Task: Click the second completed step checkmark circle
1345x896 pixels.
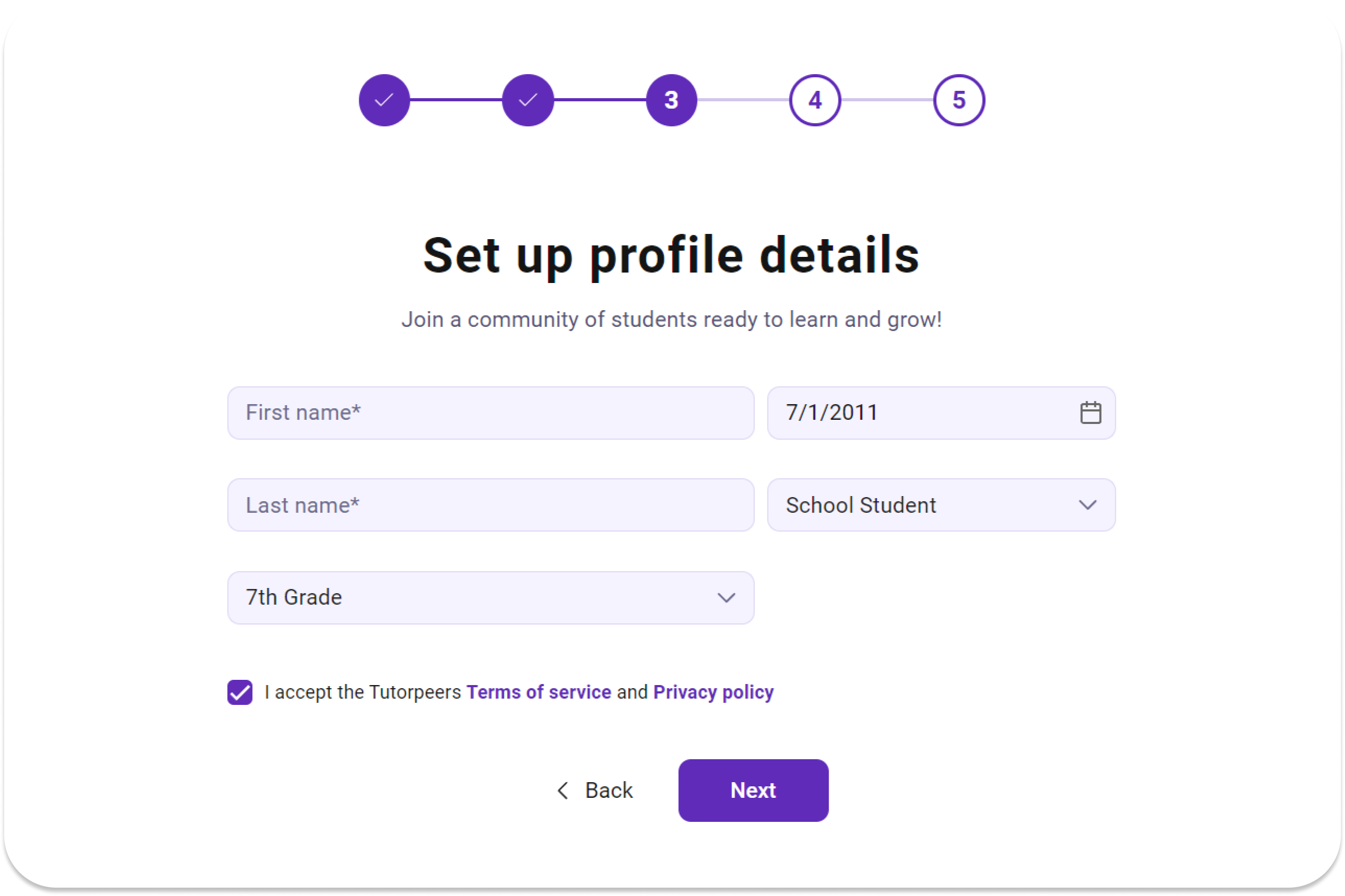Action: point(528,100)
